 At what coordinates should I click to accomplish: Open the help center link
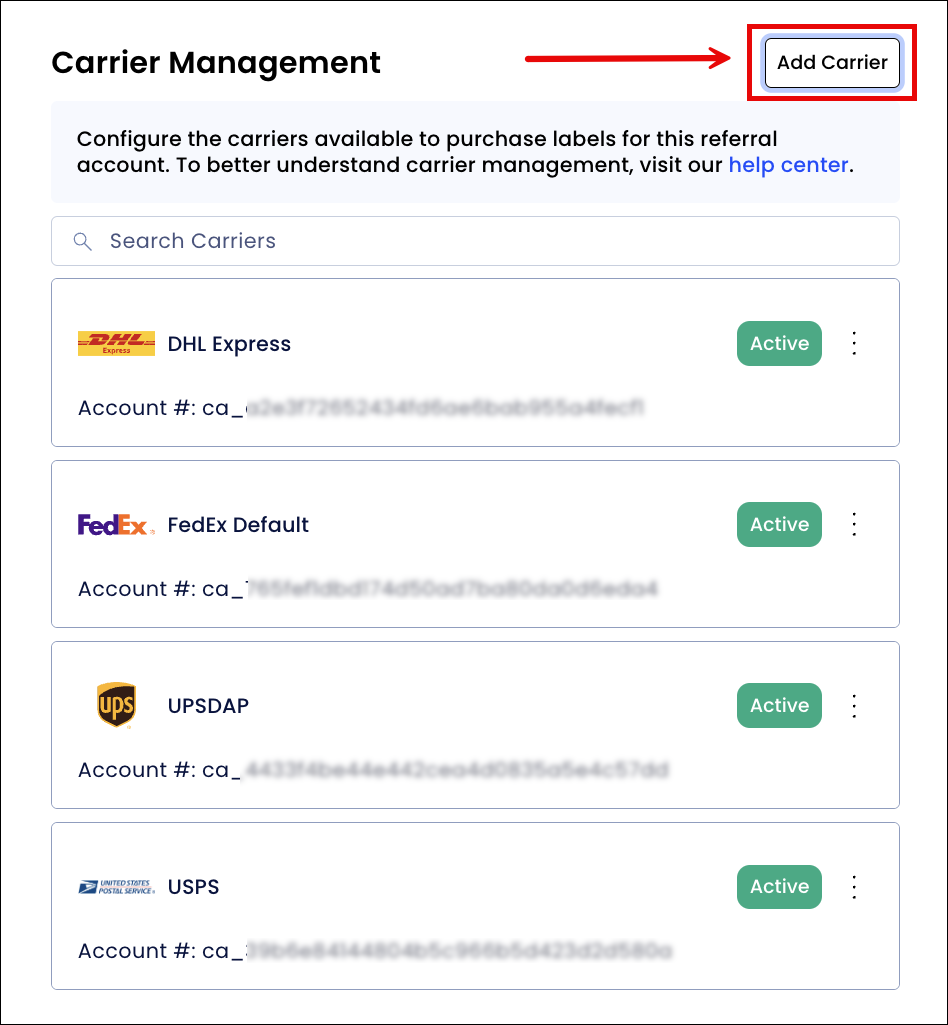788,165
